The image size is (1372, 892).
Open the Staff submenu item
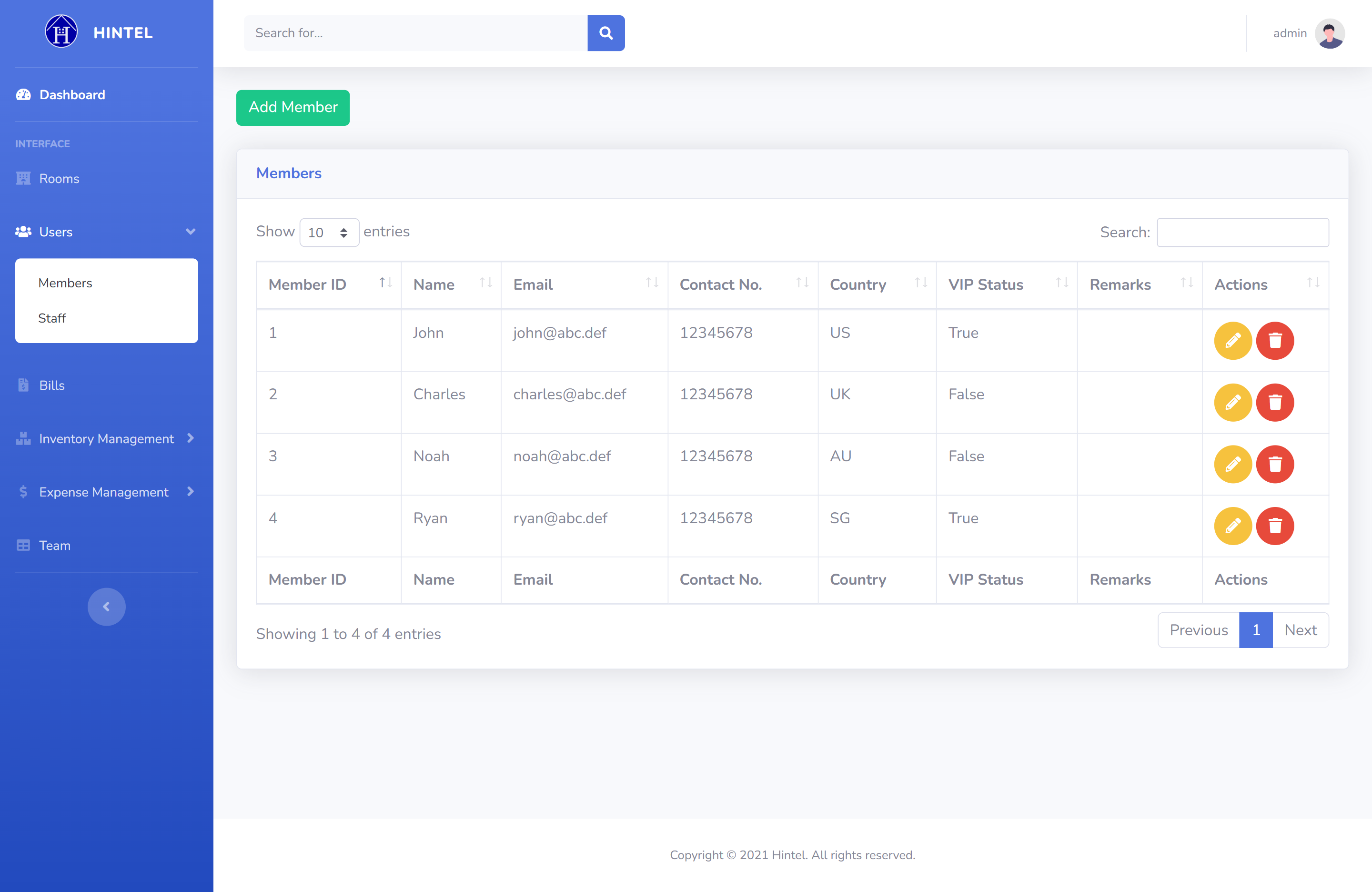(52, 318)
